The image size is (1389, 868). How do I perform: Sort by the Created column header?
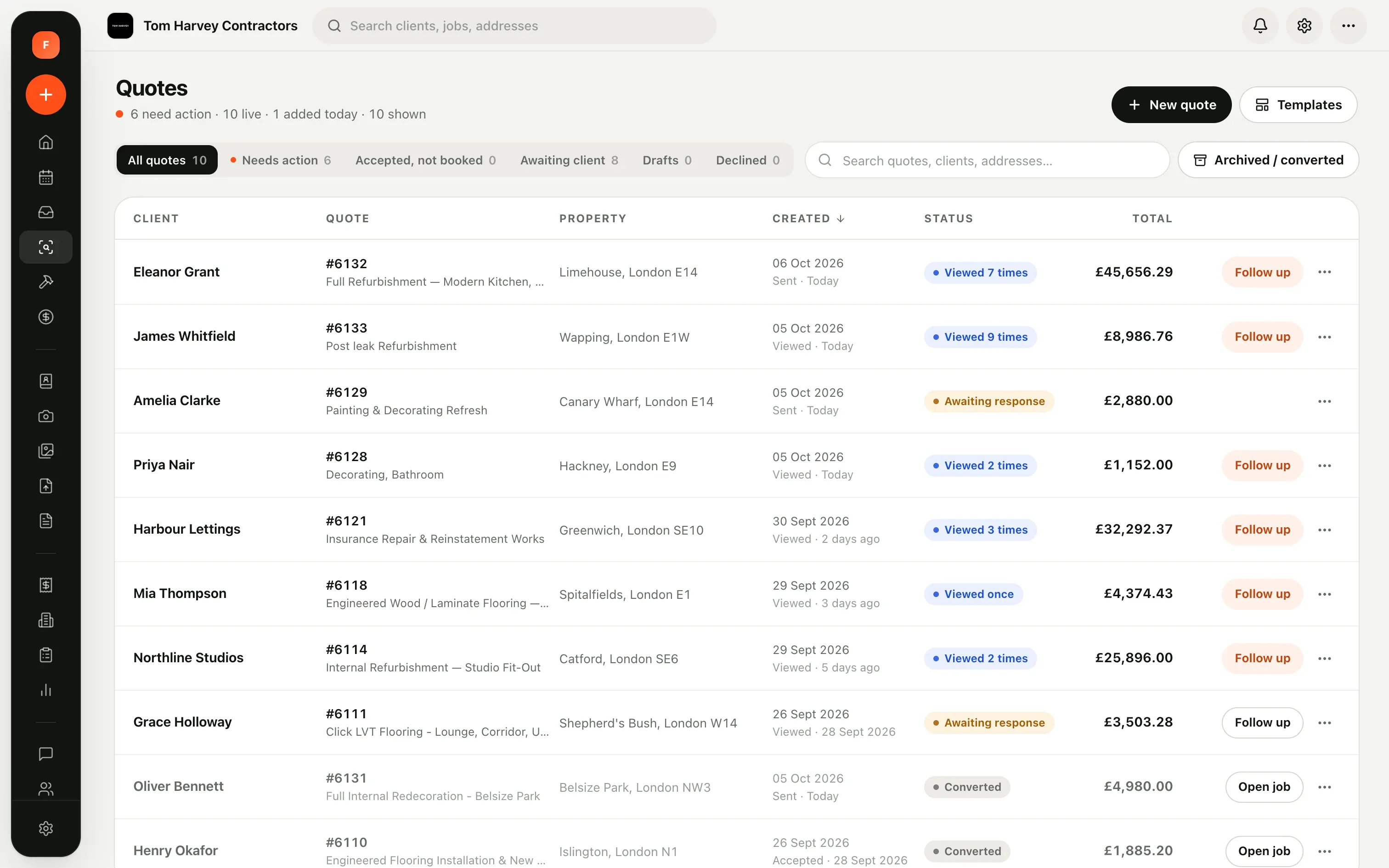pos(808,219)
